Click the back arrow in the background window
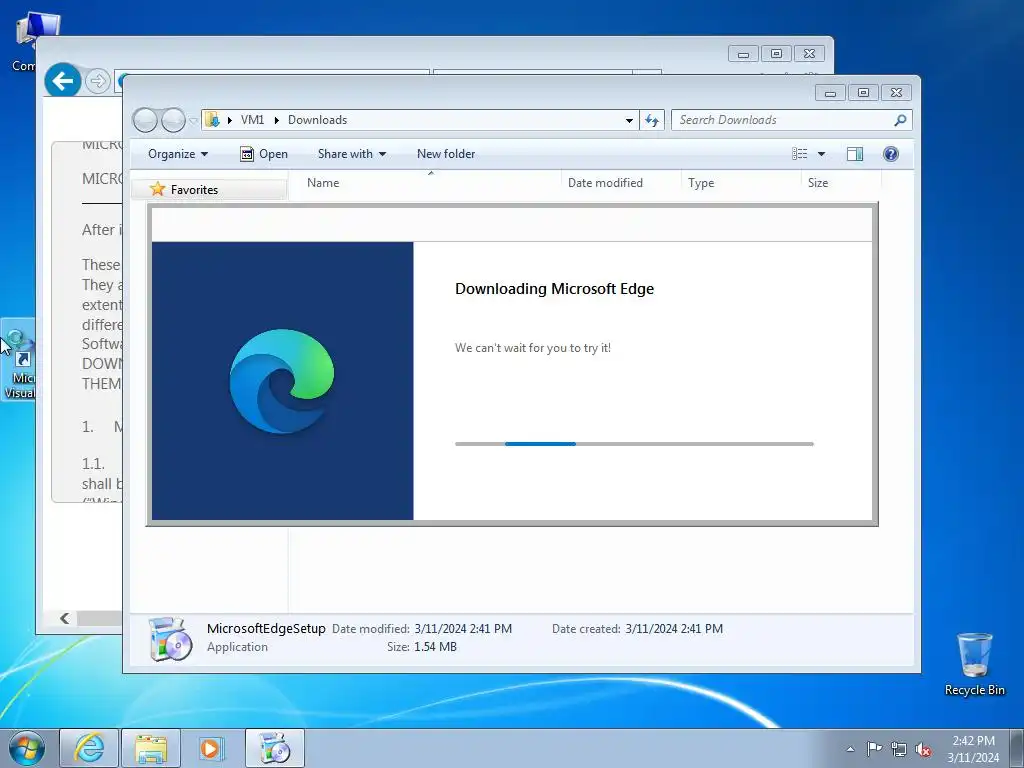The image size is (1024, 768). (63, 81)
